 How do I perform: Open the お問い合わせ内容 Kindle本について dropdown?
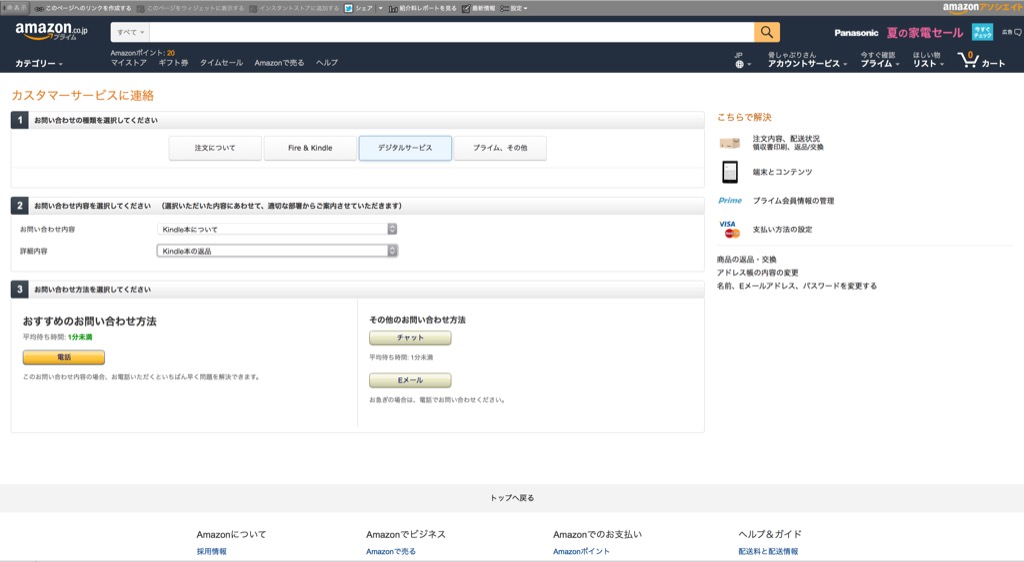pos(277,229)
